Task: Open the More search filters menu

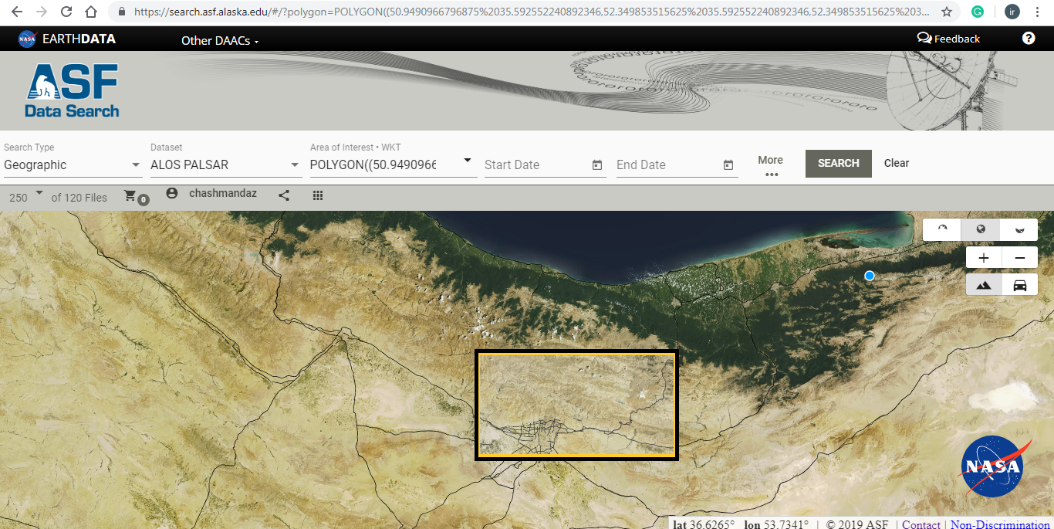Action: [770, 166]
